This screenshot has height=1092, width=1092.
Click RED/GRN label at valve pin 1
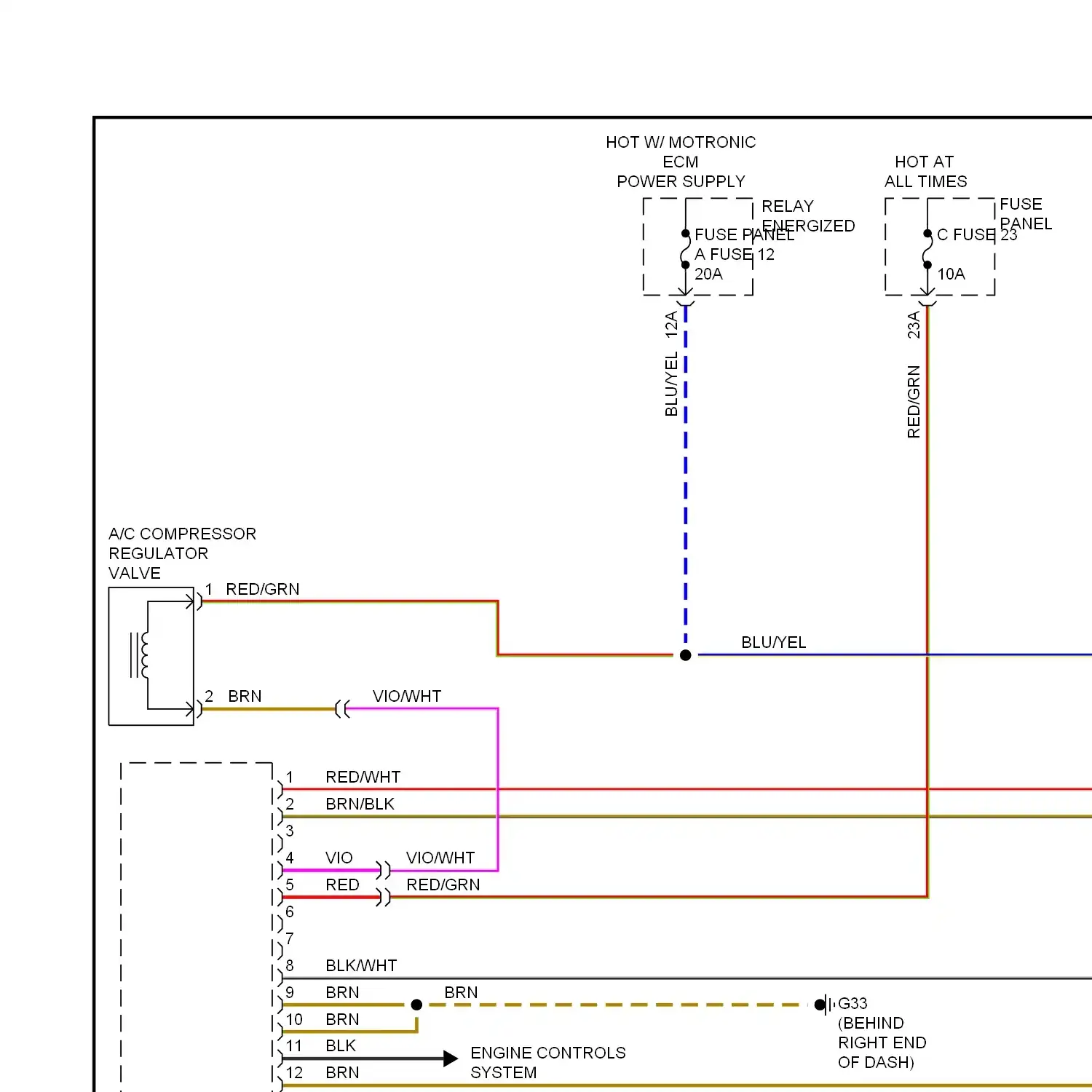pyautogui.click(x=263, y=589)
